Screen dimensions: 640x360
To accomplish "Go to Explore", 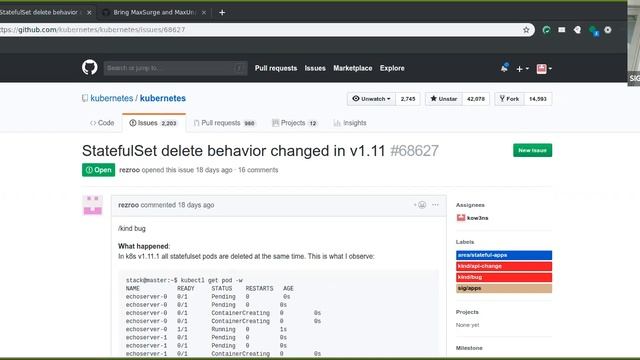I will tap(392, 68).
